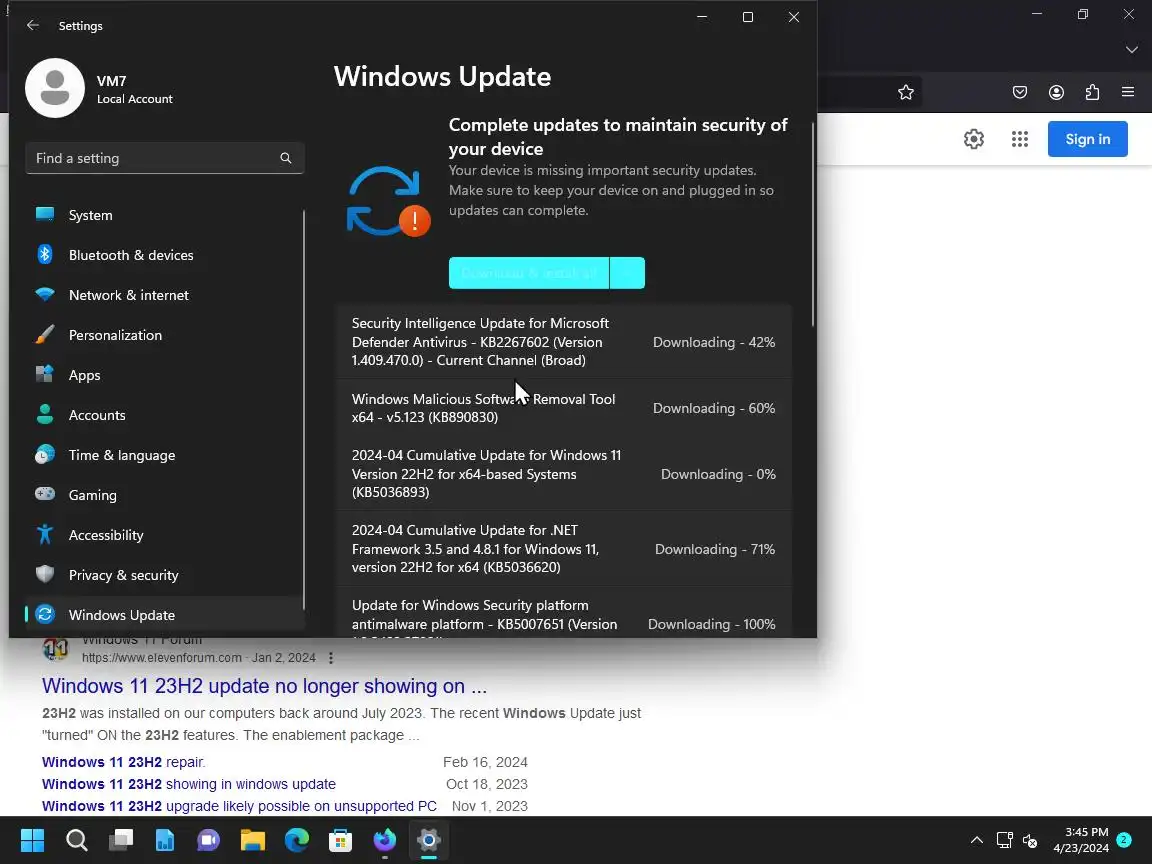Open the network tray icon

(x=1004, y=840)
